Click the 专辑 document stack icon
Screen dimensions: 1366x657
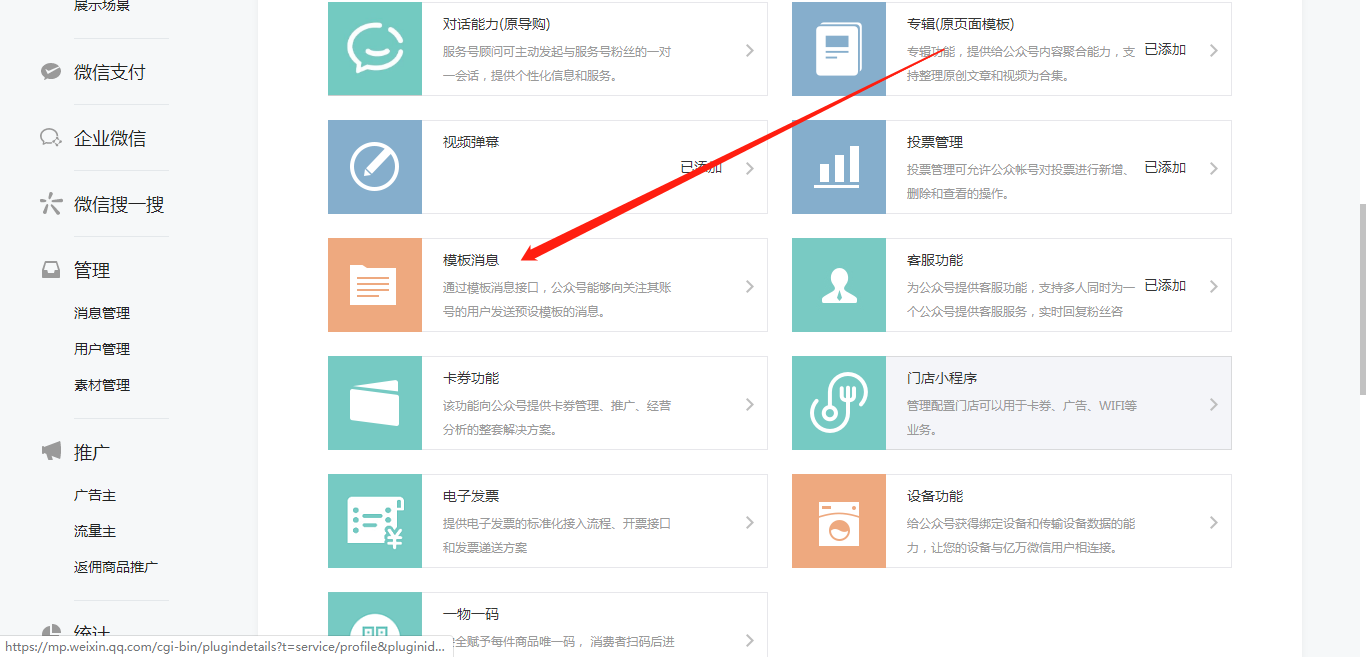(839, 49)
